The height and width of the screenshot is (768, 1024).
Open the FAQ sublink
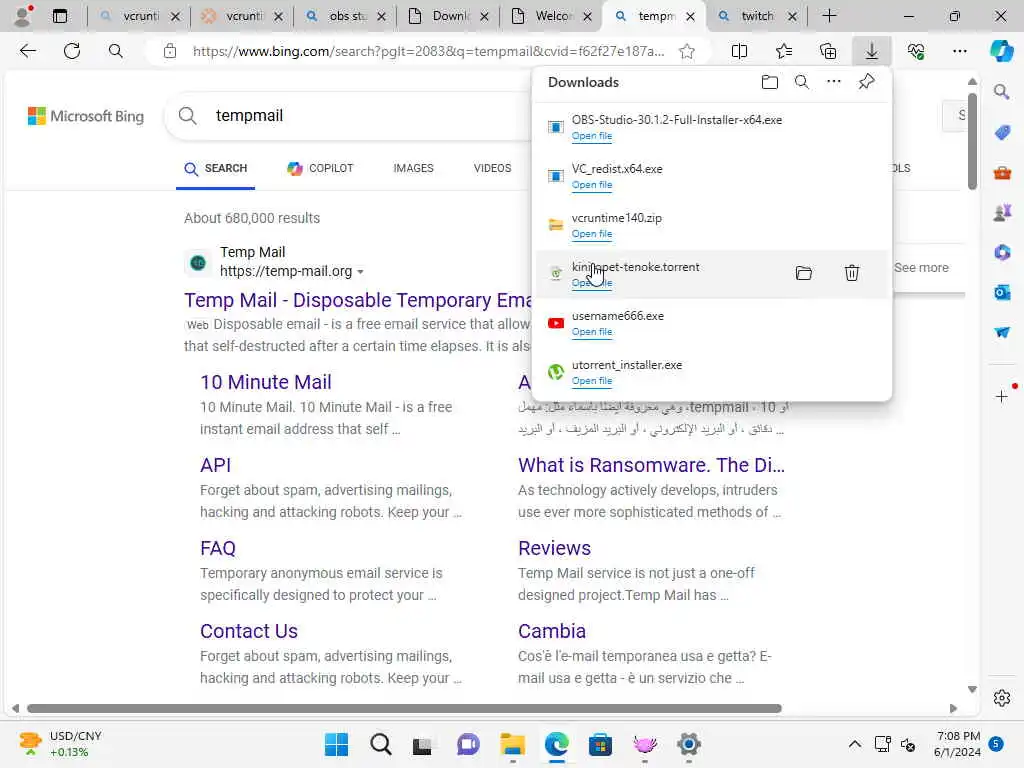217,548
